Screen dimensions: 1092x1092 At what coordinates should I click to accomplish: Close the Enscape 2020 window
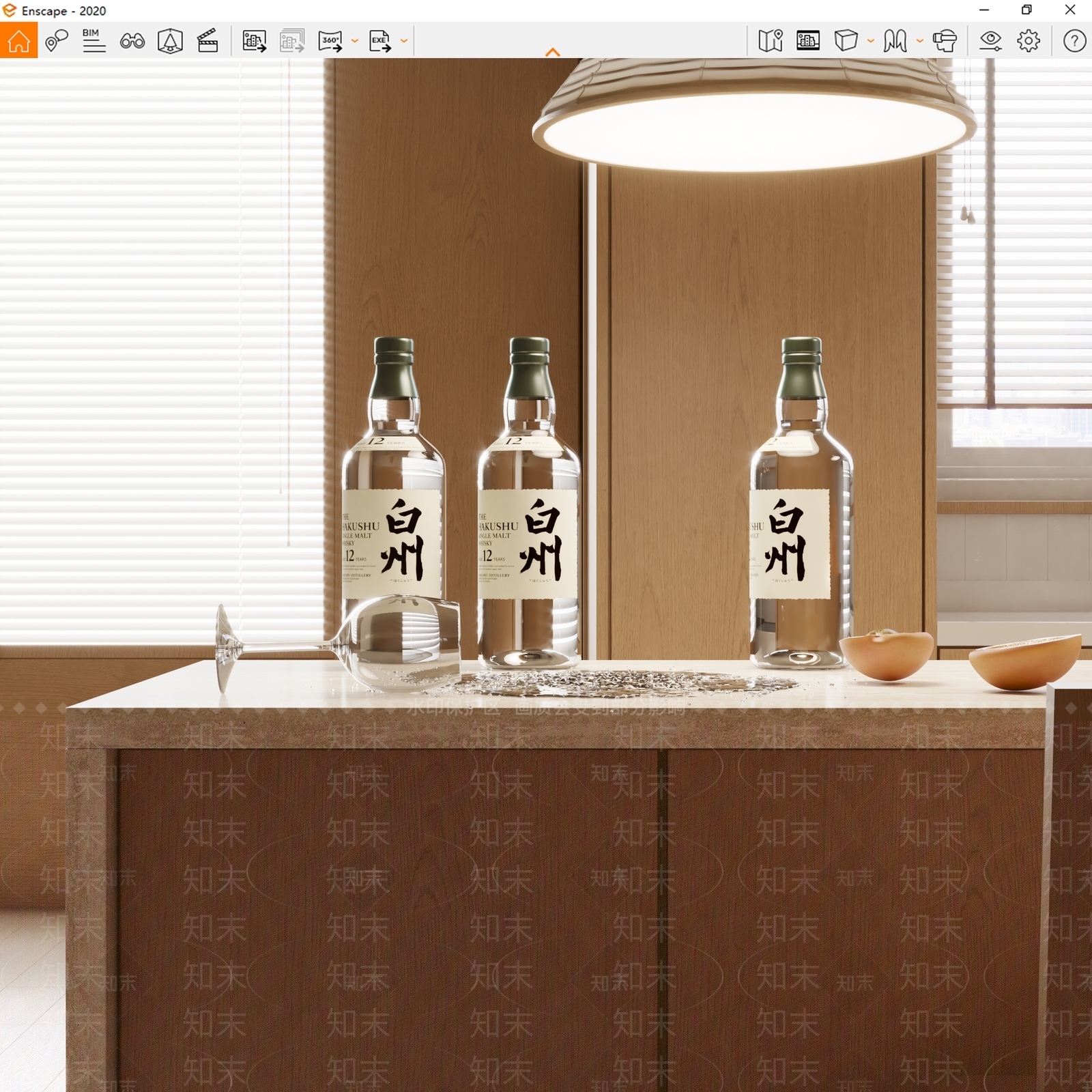[x=1070, y=10]
